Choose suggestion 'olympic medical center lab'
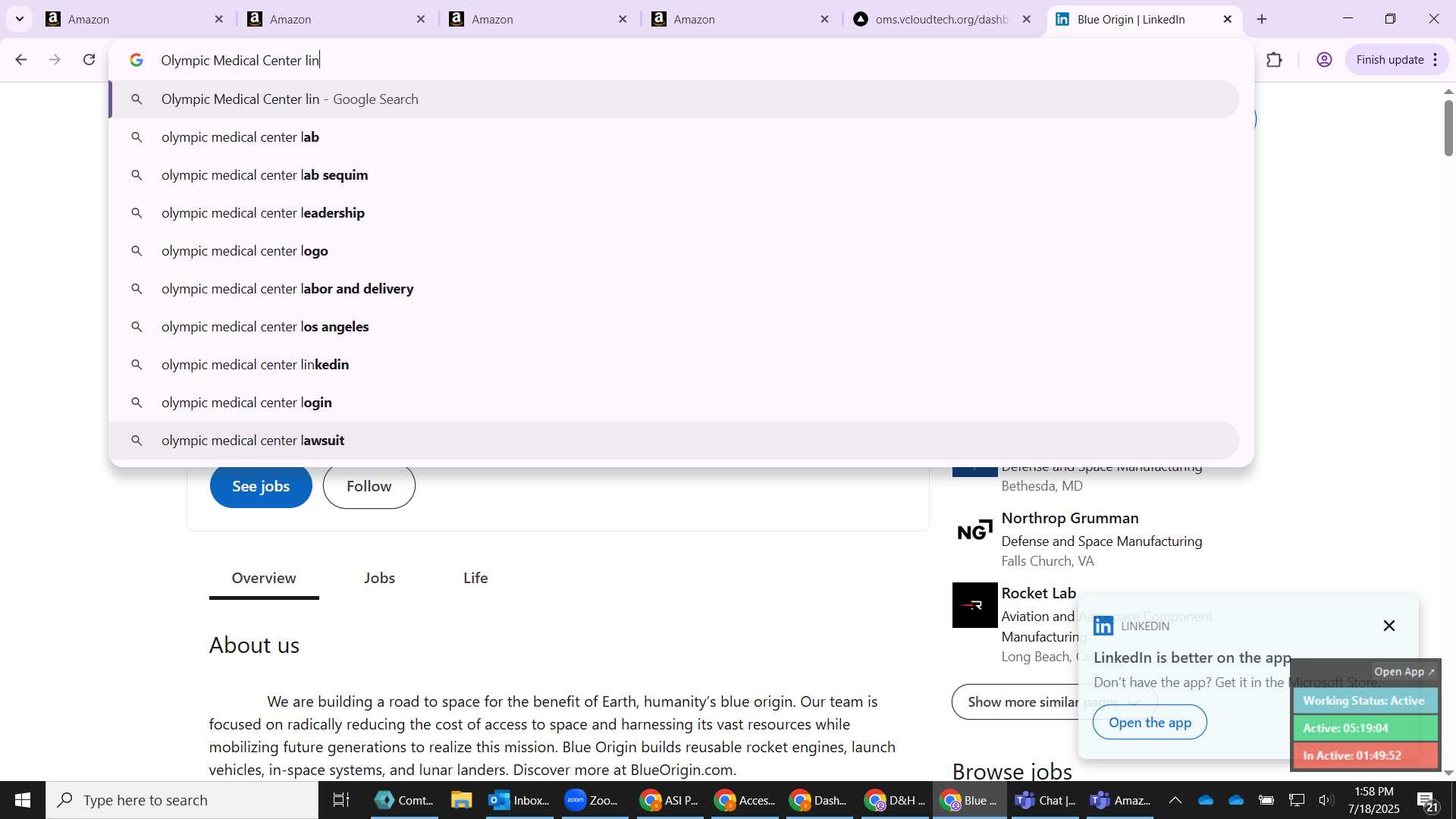 click(x=674, y=137)
